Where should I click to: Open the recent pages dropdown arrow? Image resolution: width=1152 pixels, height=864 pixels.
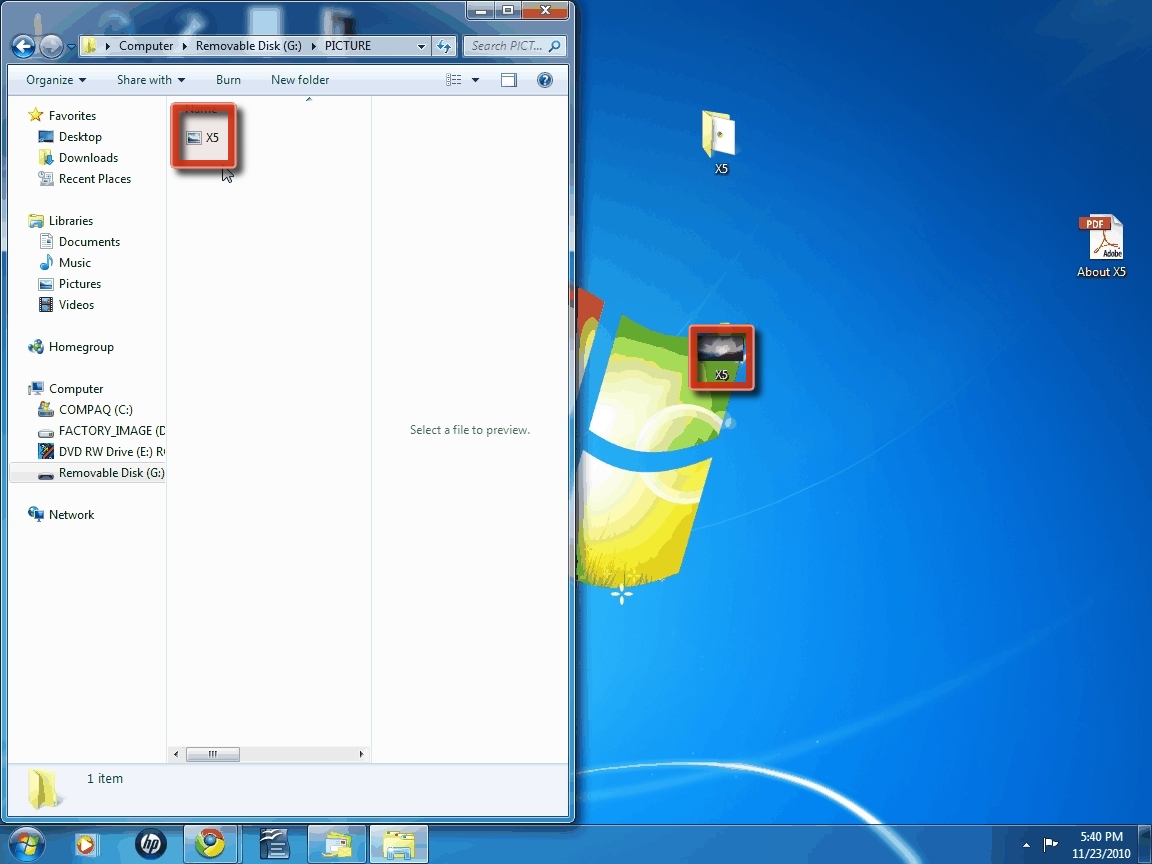[x=71, y=46]
